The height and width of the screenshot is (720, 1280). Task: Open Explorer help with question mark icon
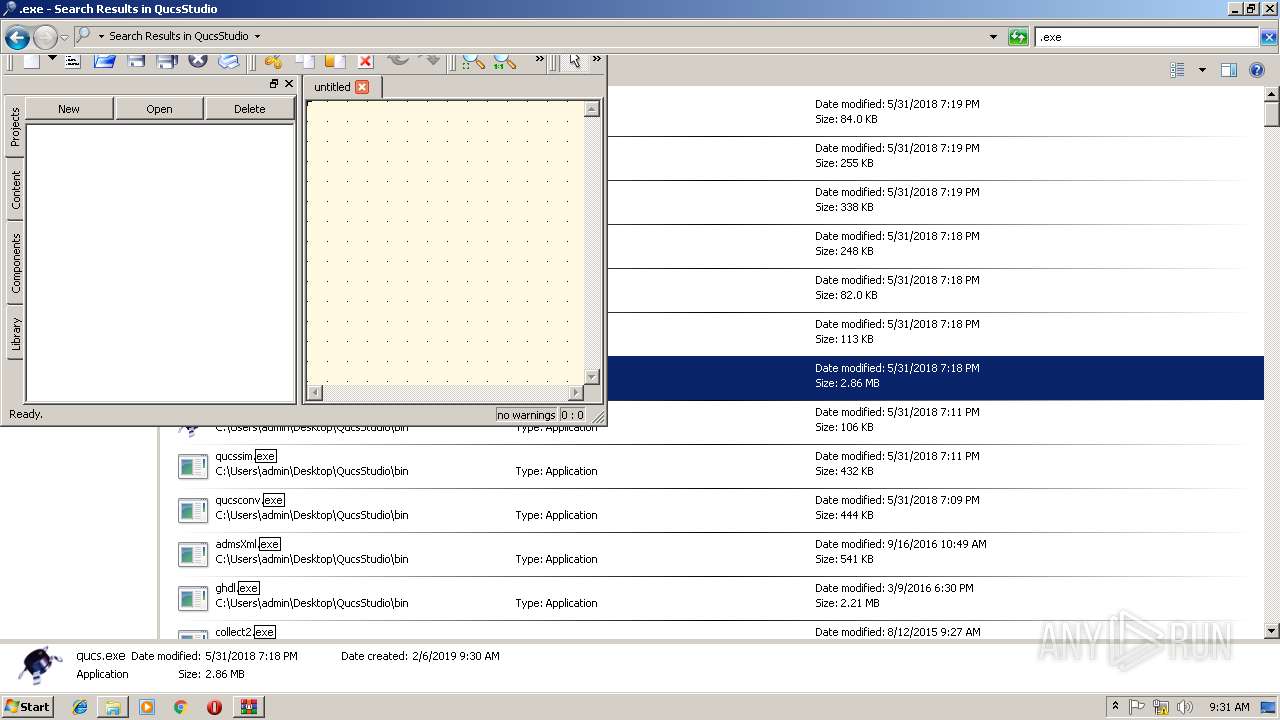click(1257, 70)
